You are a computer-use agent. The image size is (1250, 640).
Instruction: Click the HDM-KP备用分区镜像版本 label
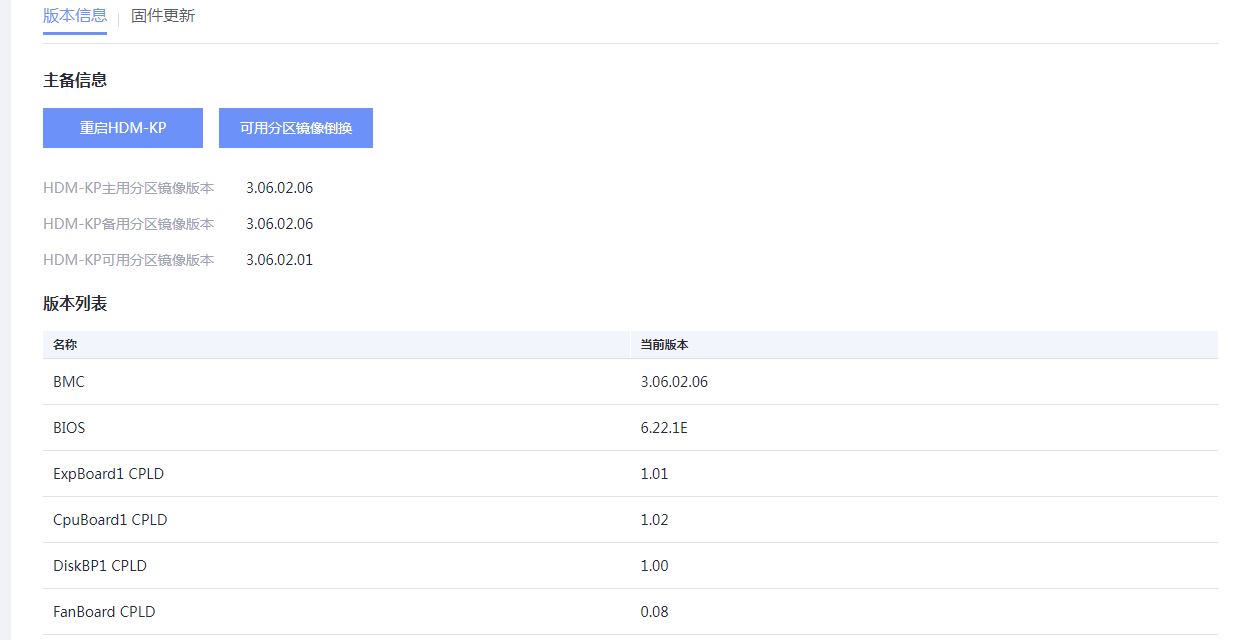(x=128, y=224)
